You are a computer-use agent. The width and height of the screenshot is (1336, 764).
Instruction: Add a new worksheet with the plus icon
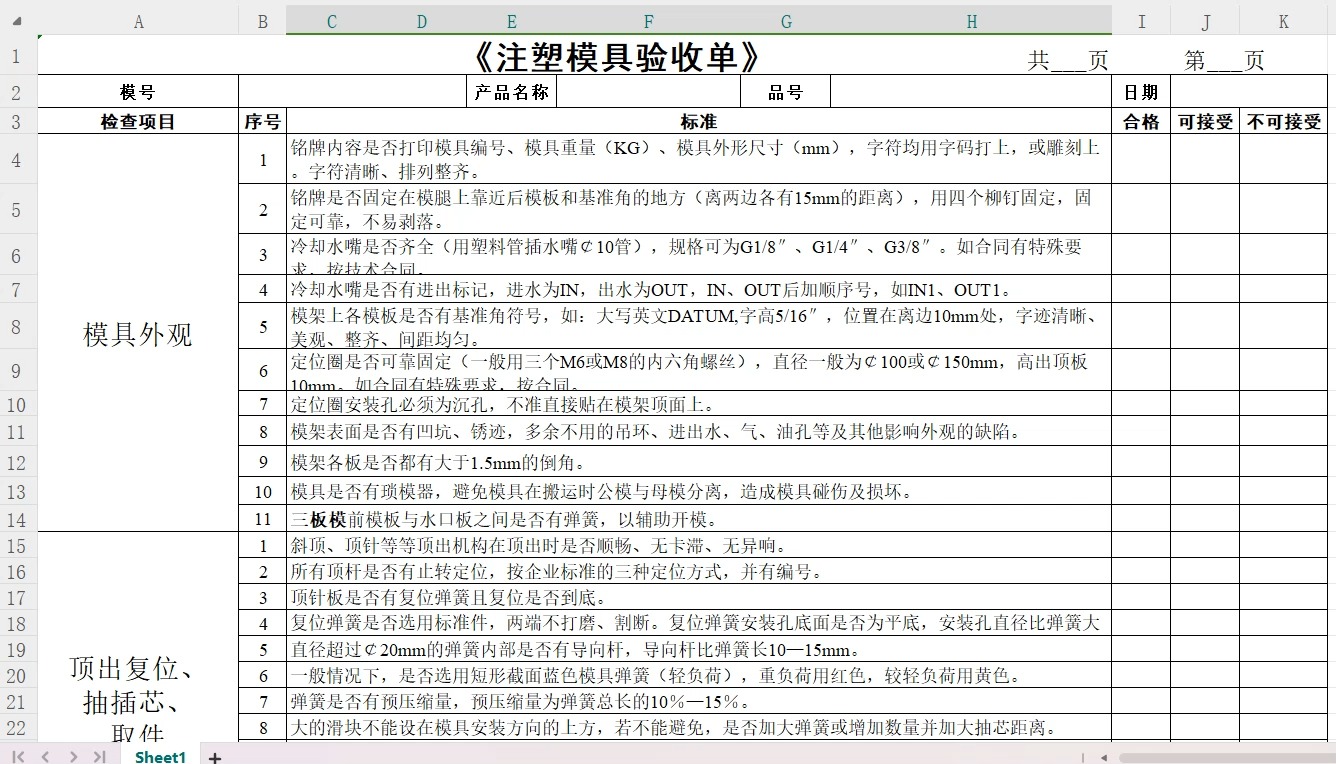[213, 757]
